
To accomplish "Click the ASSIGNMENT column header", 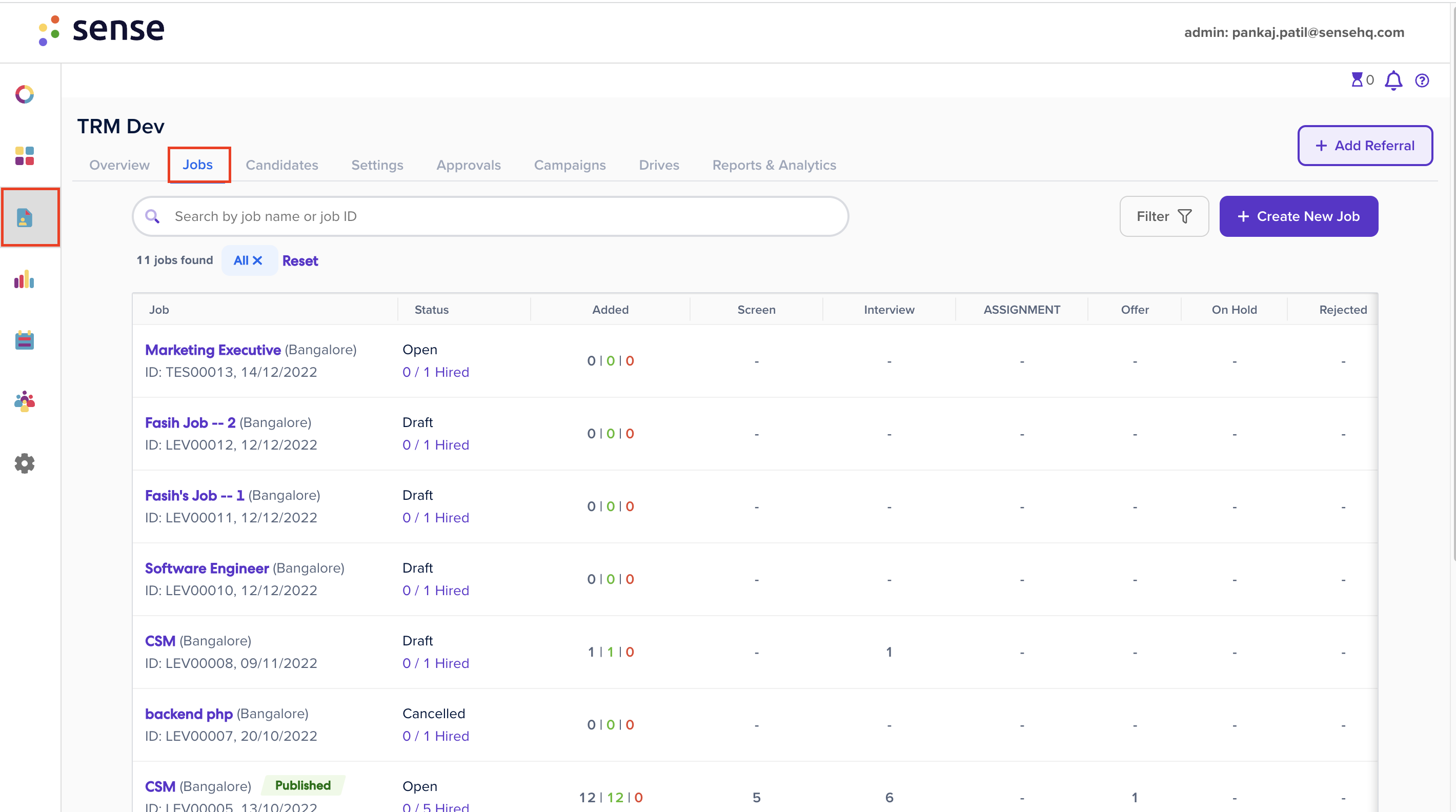I will pyautogui.click(x=1022, y=310).
